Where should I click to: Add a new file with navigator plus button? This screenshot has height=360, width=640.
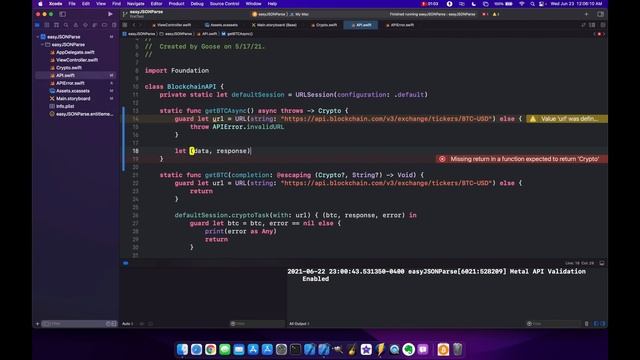(x=38, y=324)
